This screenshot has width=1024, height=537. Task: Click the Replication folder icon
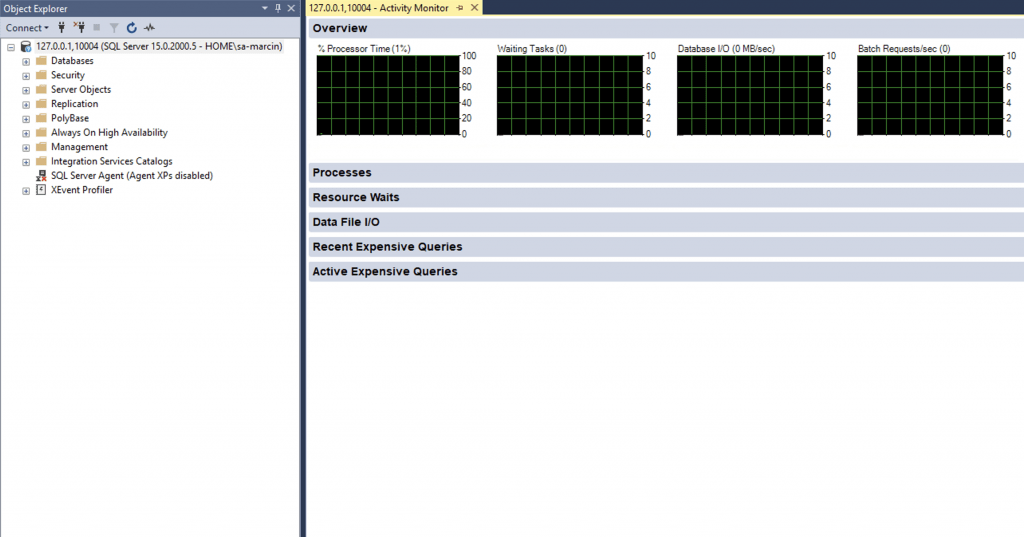coord(41,103)
